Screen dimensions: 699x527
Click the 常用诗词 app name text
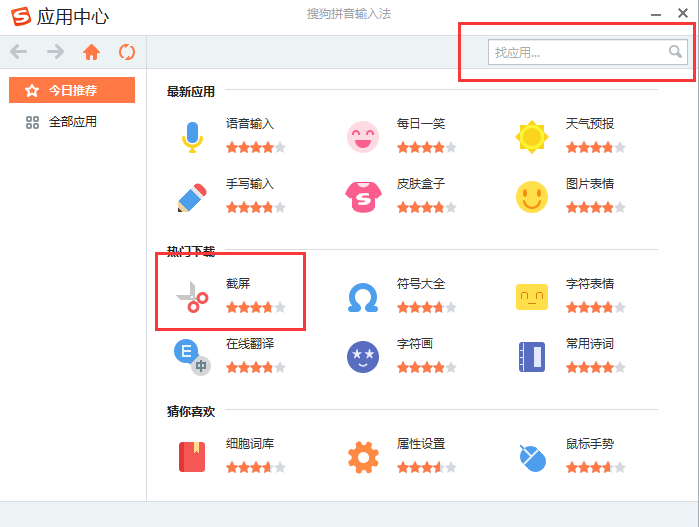point(590,343)
